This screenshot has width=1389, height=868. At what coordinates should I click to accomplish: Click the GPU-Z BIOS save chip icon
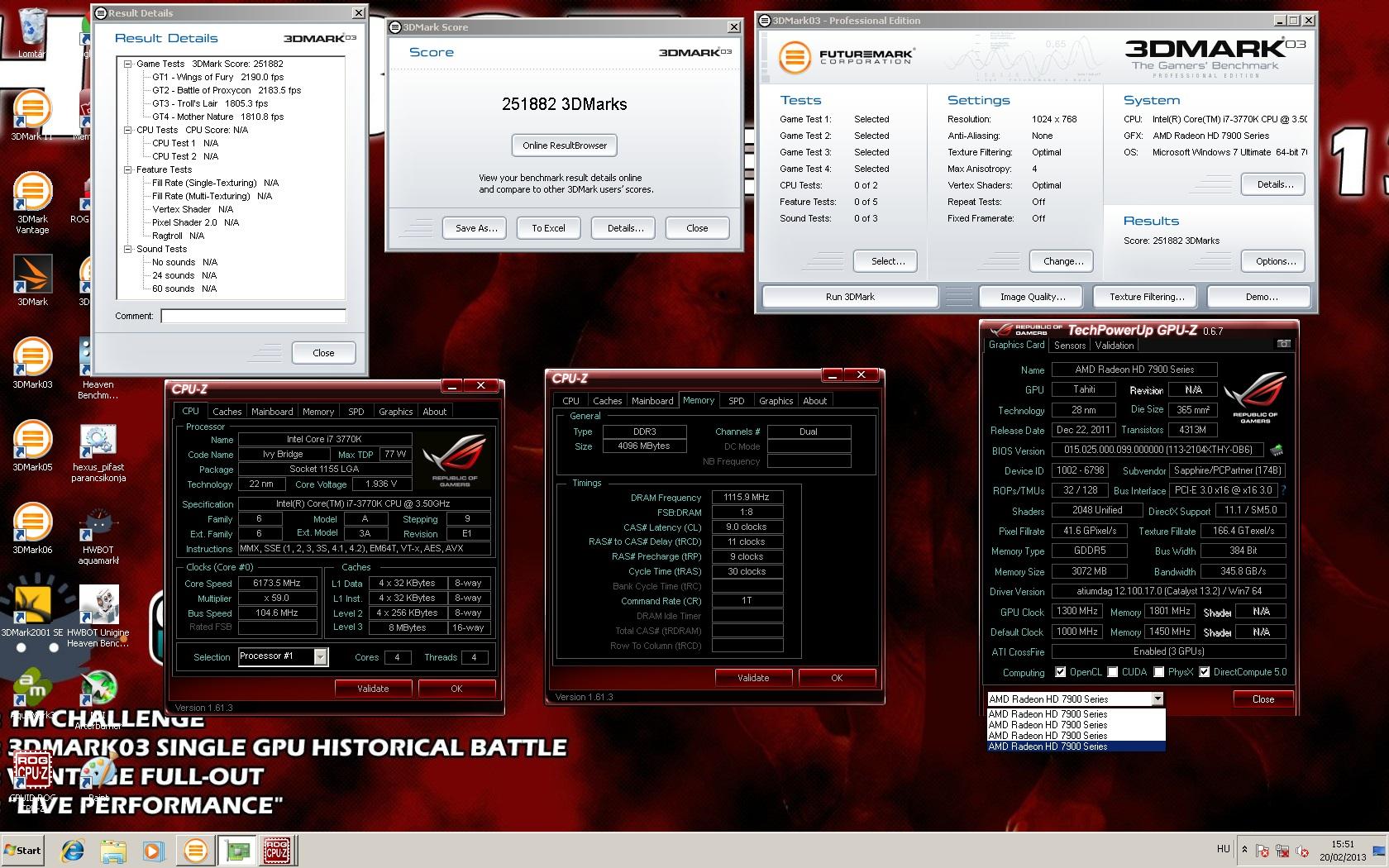click(1277, 451)
